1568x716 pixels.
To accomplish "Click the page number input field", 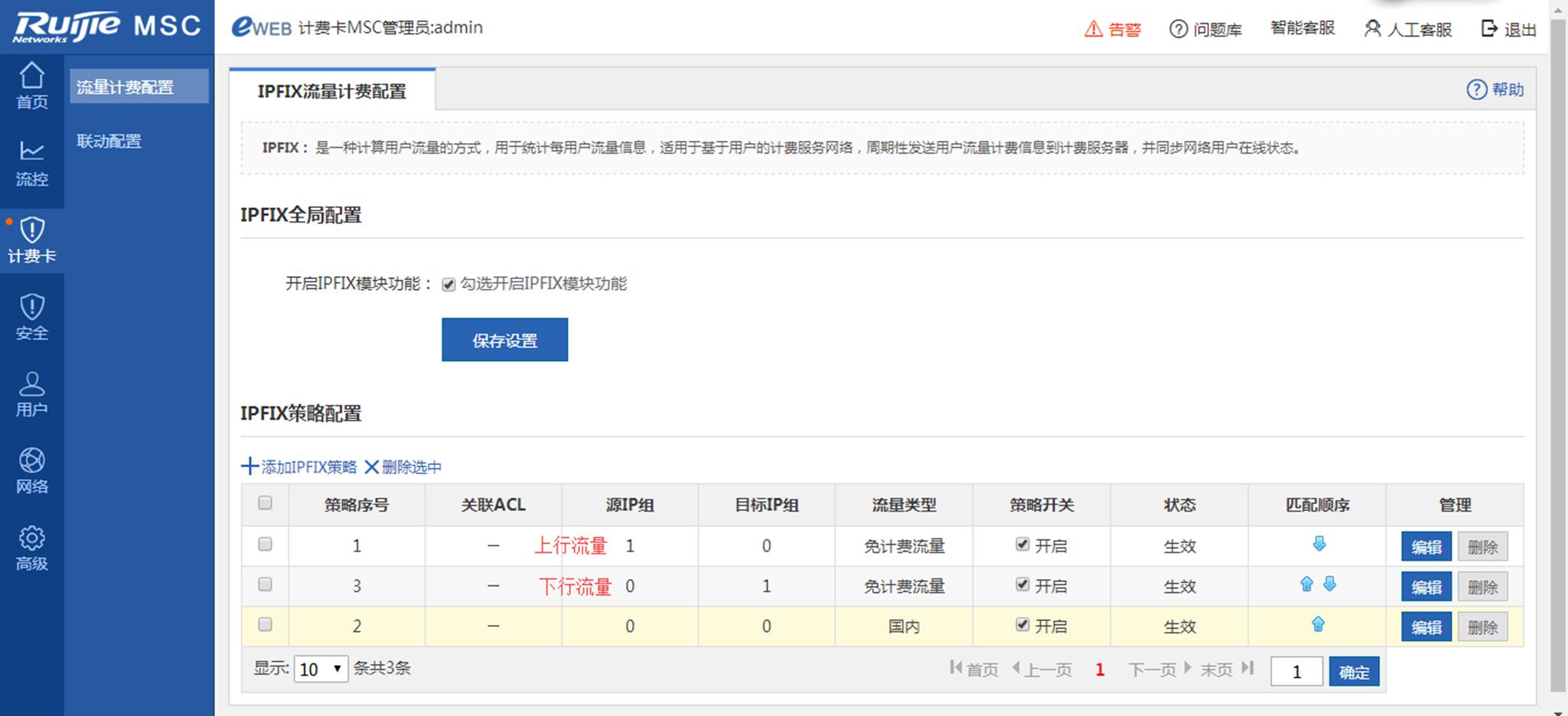I will 1296,672.
